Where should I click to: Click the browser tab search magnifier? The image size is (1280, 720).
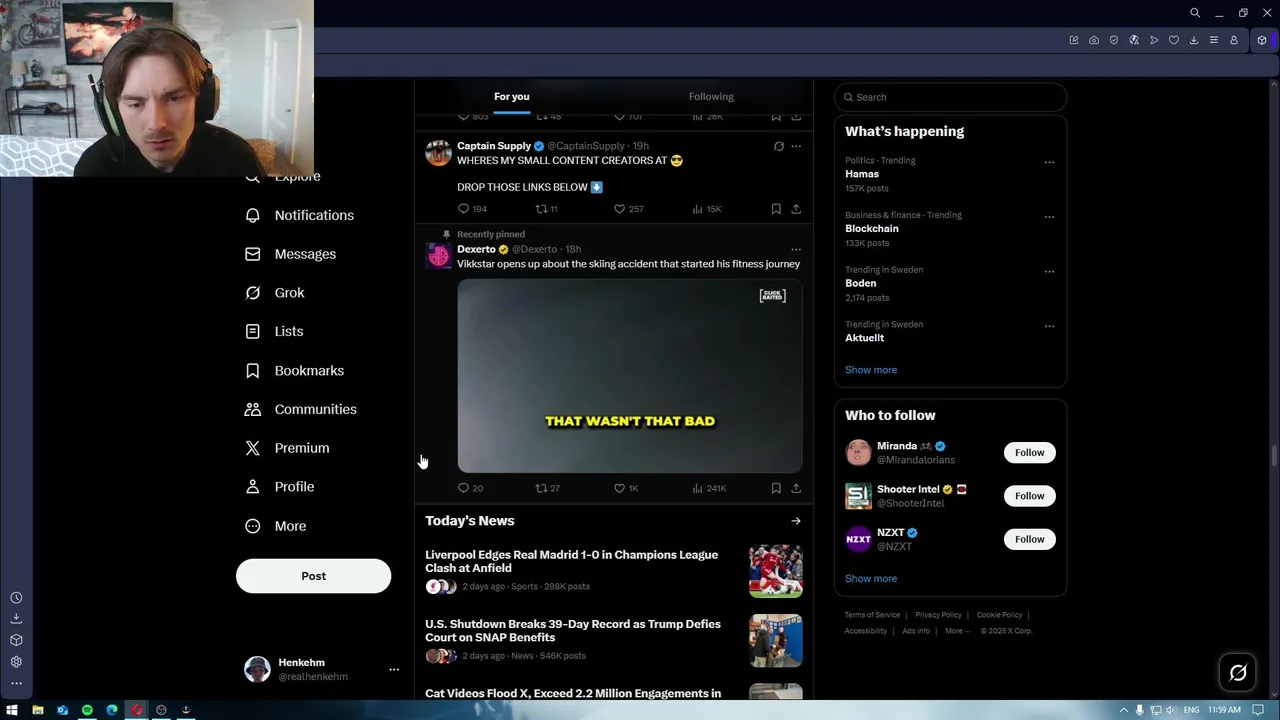coord(1195,13)
